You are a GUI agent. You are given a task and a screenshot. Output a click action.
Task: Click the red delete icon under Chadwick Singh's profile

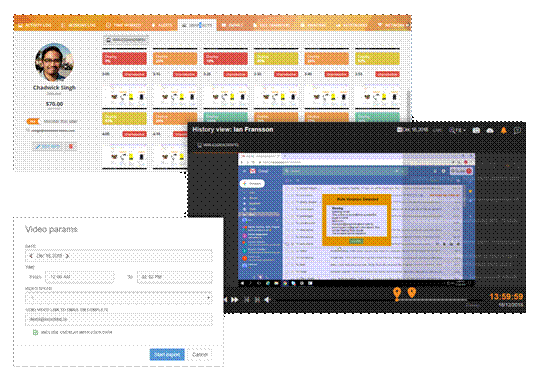(x=71, y=146)
